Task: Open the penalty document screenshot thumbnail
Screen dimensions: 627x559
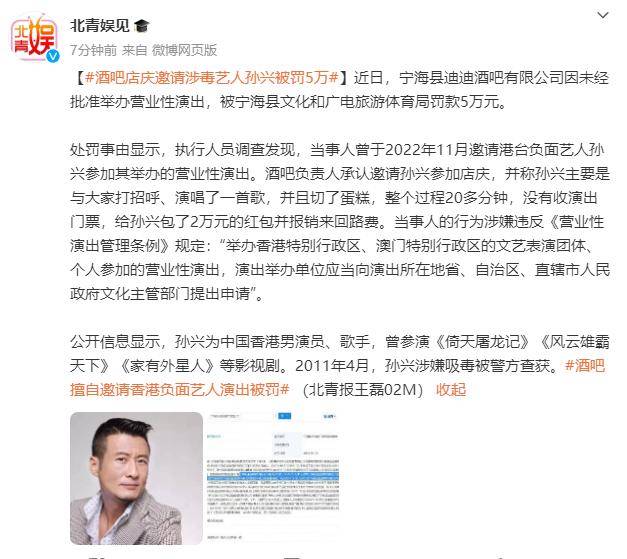Action: (x=273, y=478)
